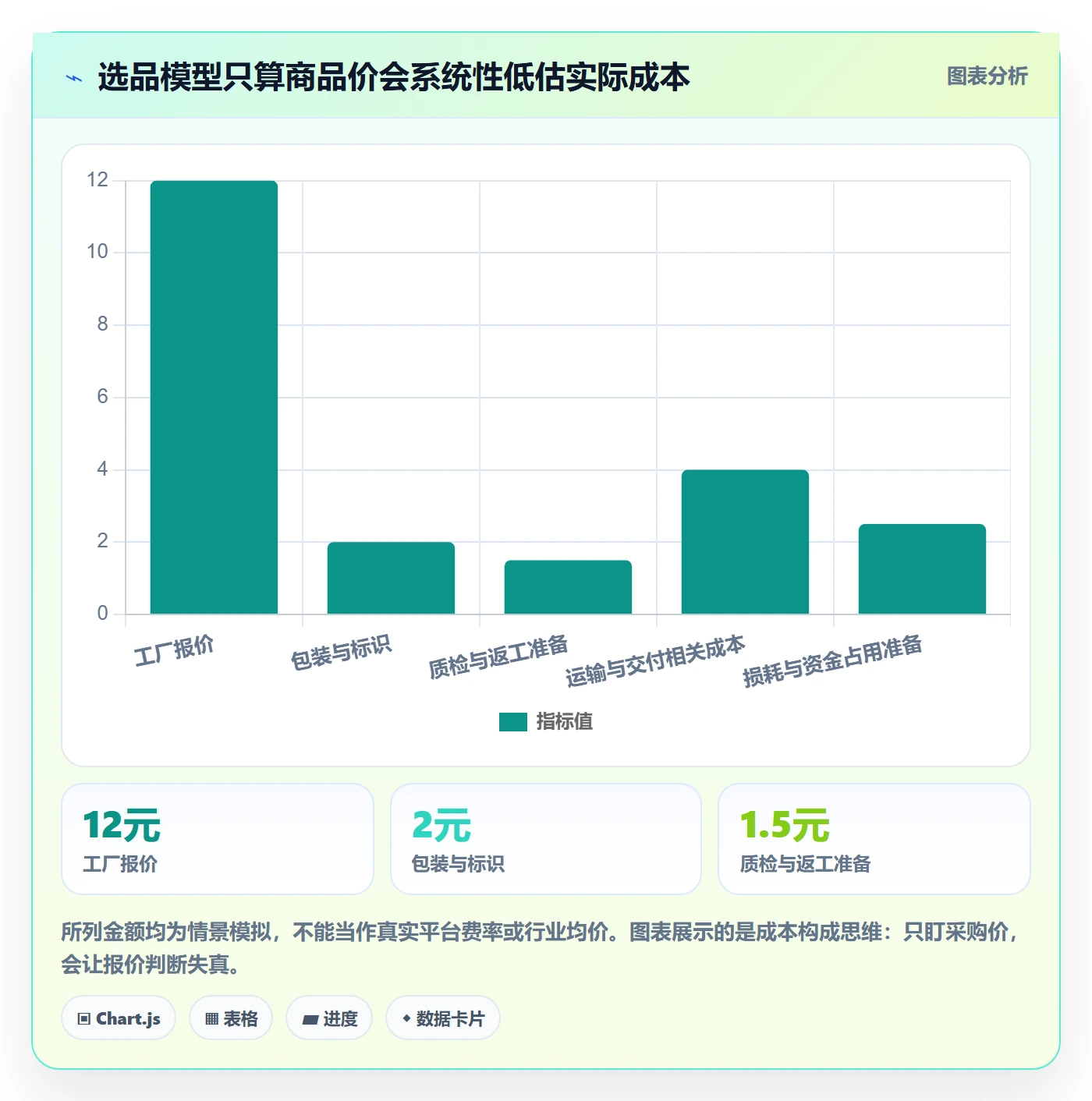The width and height of the screenshot is (1092, 1101).
Task: Click the 图表分析 label in the header
Action: [987, 76]
